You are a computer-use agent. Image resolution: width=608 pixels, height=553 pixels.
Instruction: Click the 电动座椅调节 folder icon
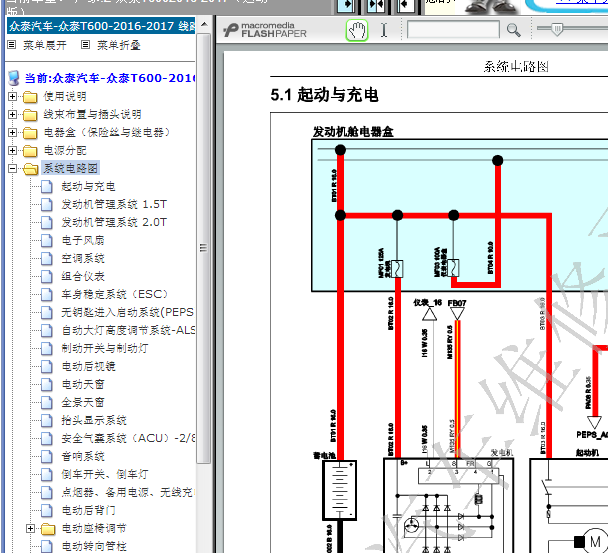[x=48, y=529]
